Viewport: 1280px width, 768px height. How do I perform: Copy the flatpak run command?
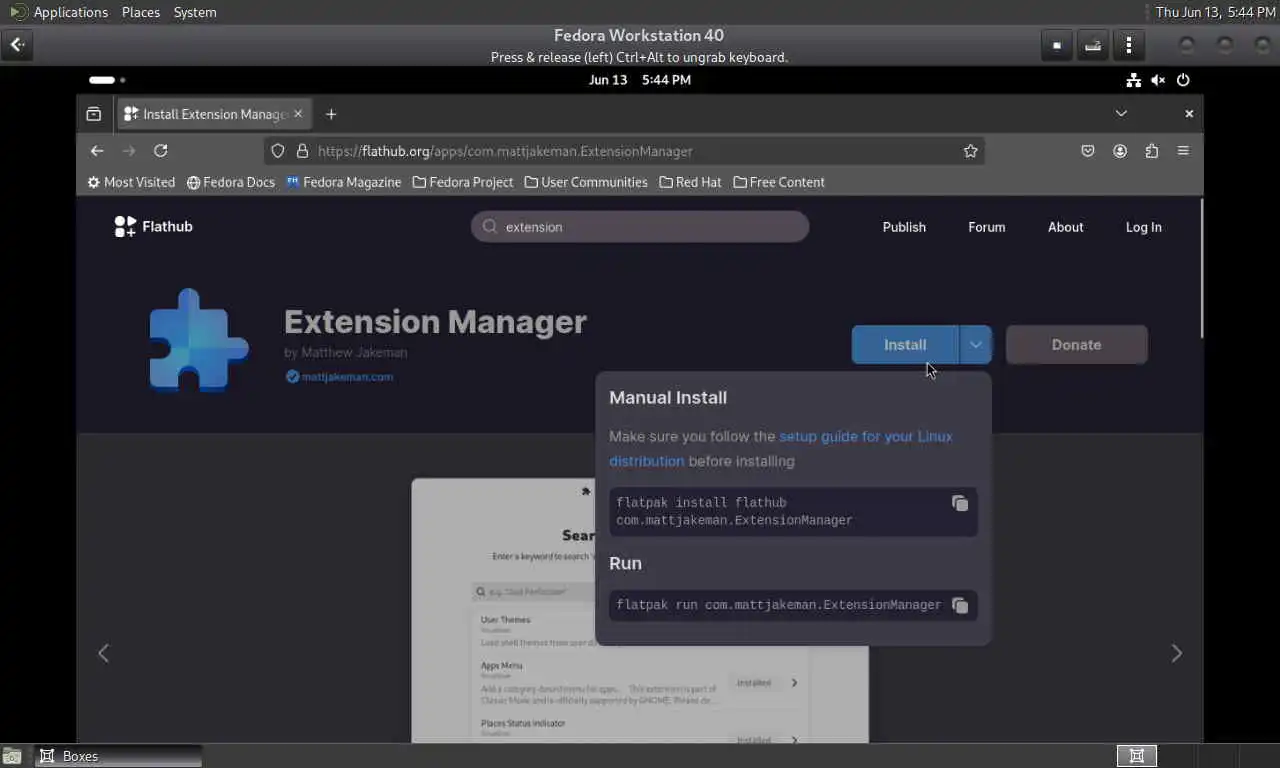pyautogui.click(x=960, y=606)
